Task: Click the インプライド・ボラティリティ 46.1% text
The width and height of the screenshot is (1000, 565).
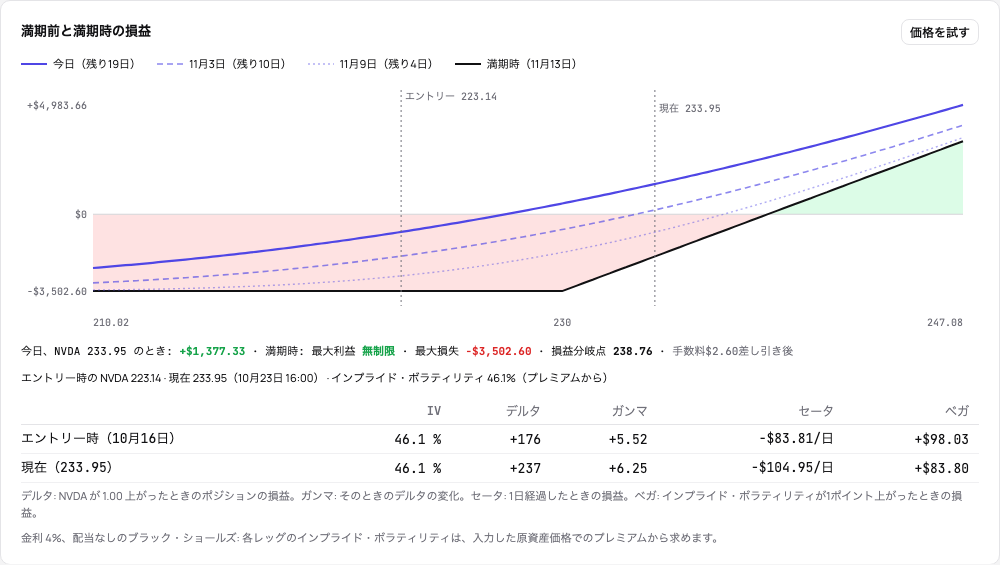Action: click(423, 378)
